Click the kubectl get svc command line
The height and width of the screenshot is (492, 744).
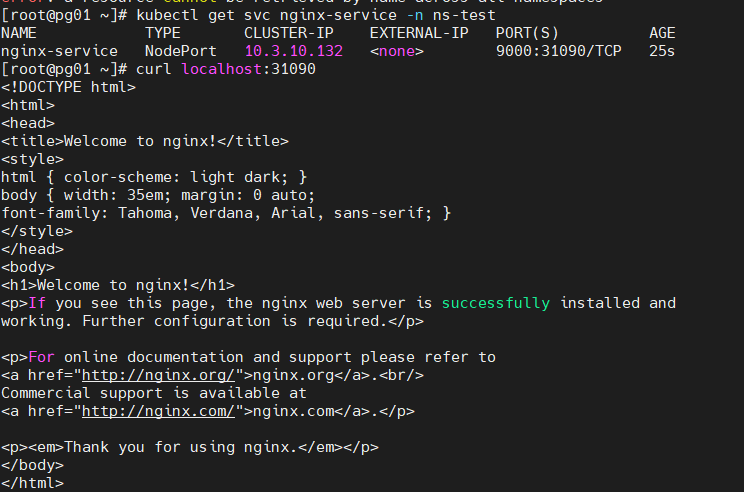pyautogui.click(x=316, y=15)
